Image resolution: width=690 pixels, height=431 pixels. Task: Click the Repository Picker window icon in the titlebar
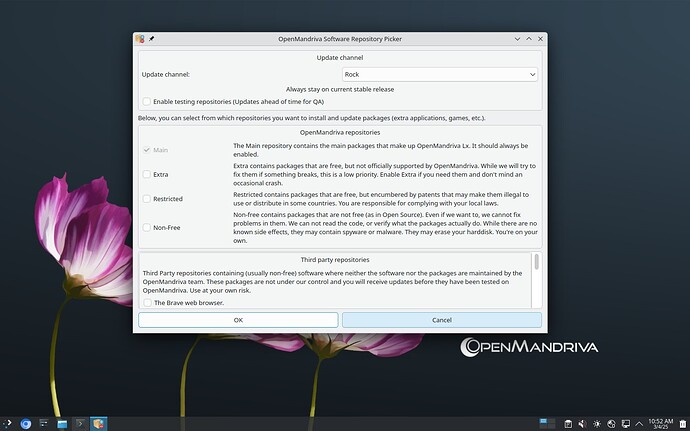(140, 39)
